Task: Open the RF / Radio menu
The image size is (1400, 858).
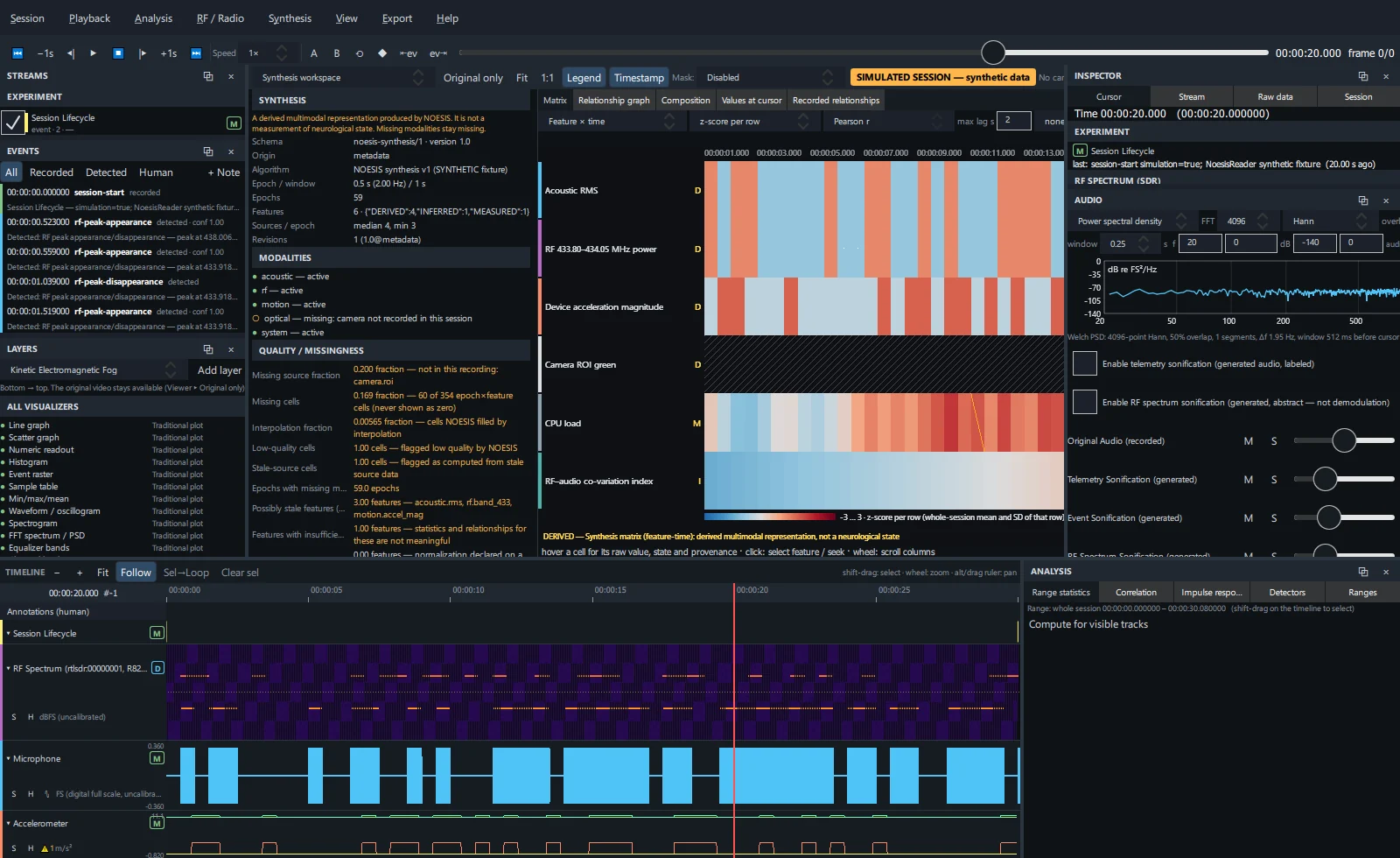Action: pyautogui.click(x=220, y=18)
